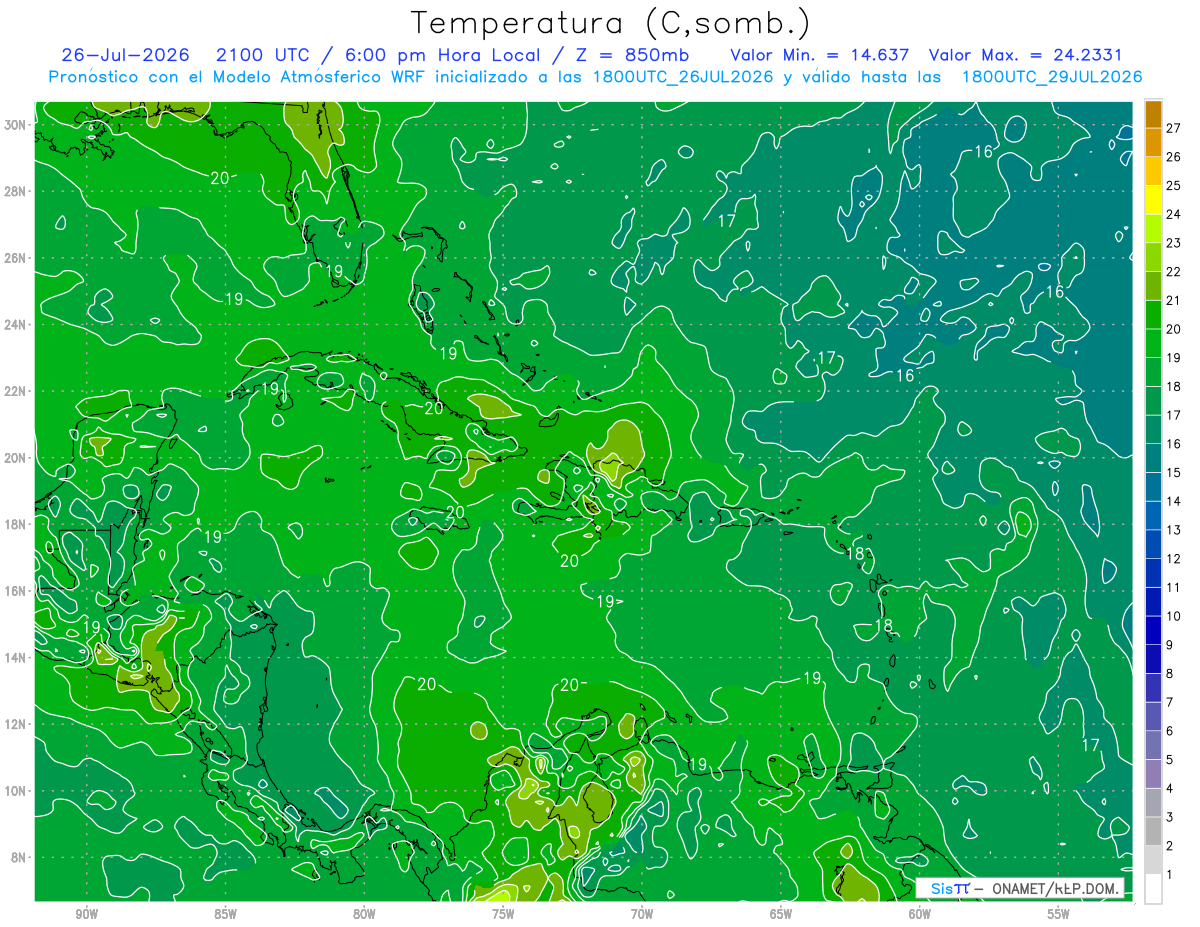Click the '60W' longitude axis label

pos(920,914)
